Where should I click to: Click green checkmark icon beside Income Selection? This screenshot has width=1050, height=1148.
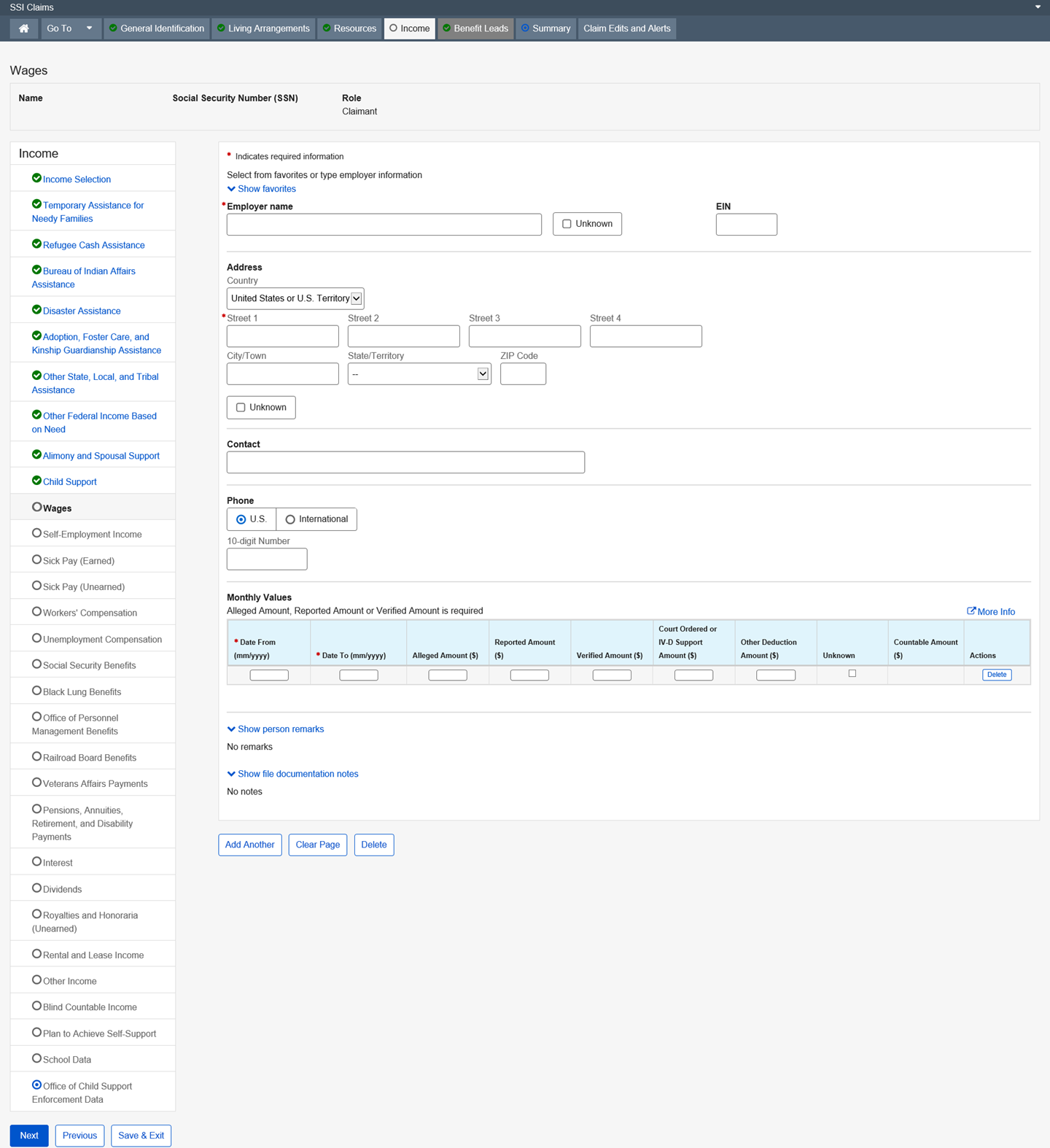click(36, 178)
